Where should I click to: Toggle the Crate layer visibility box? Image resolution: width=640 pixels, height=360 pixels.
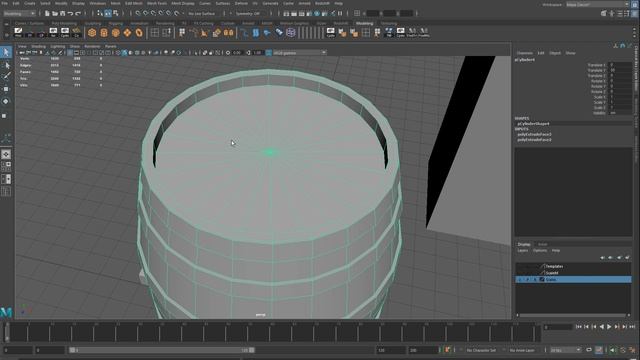(x=520, y=280)
